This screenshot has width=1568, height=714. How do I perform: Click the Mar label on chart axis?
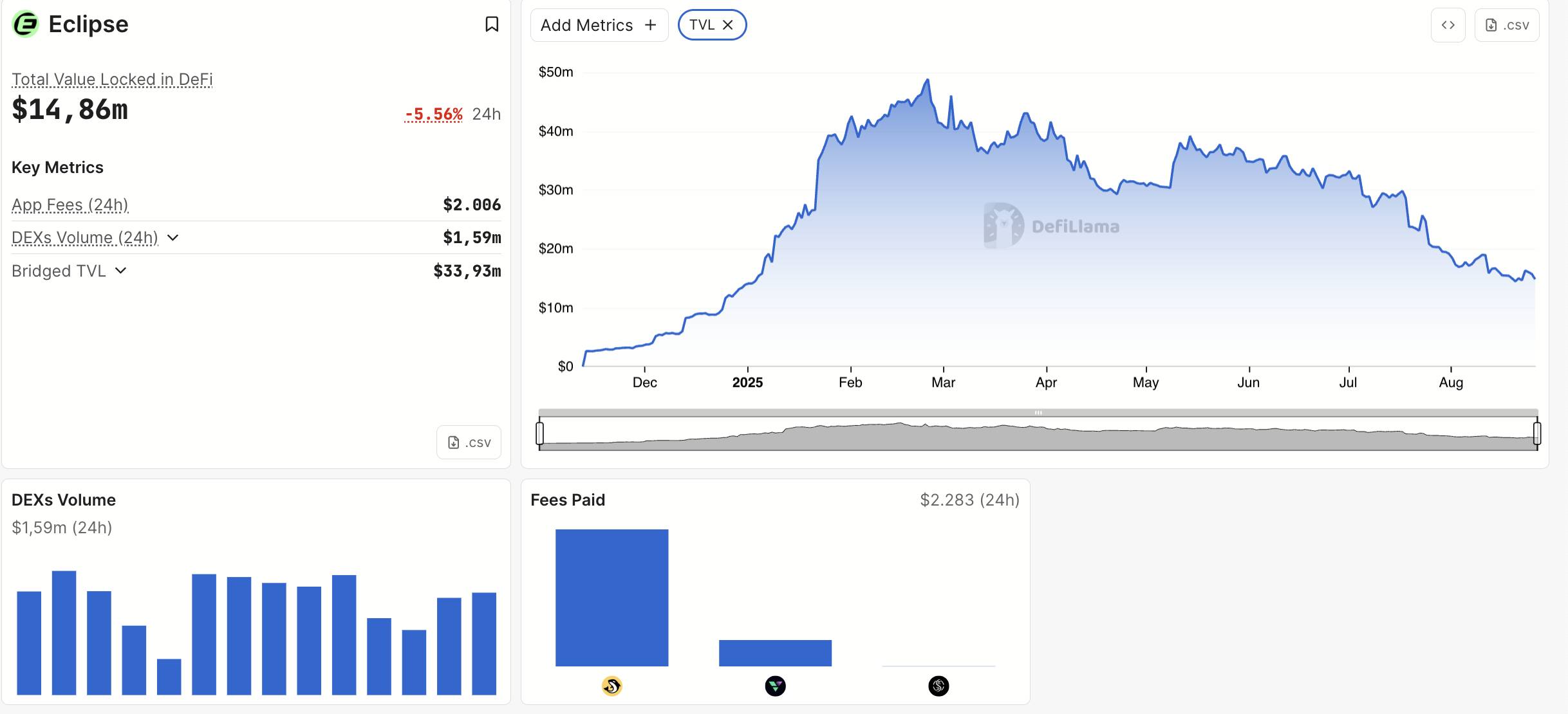coord(943,383)
